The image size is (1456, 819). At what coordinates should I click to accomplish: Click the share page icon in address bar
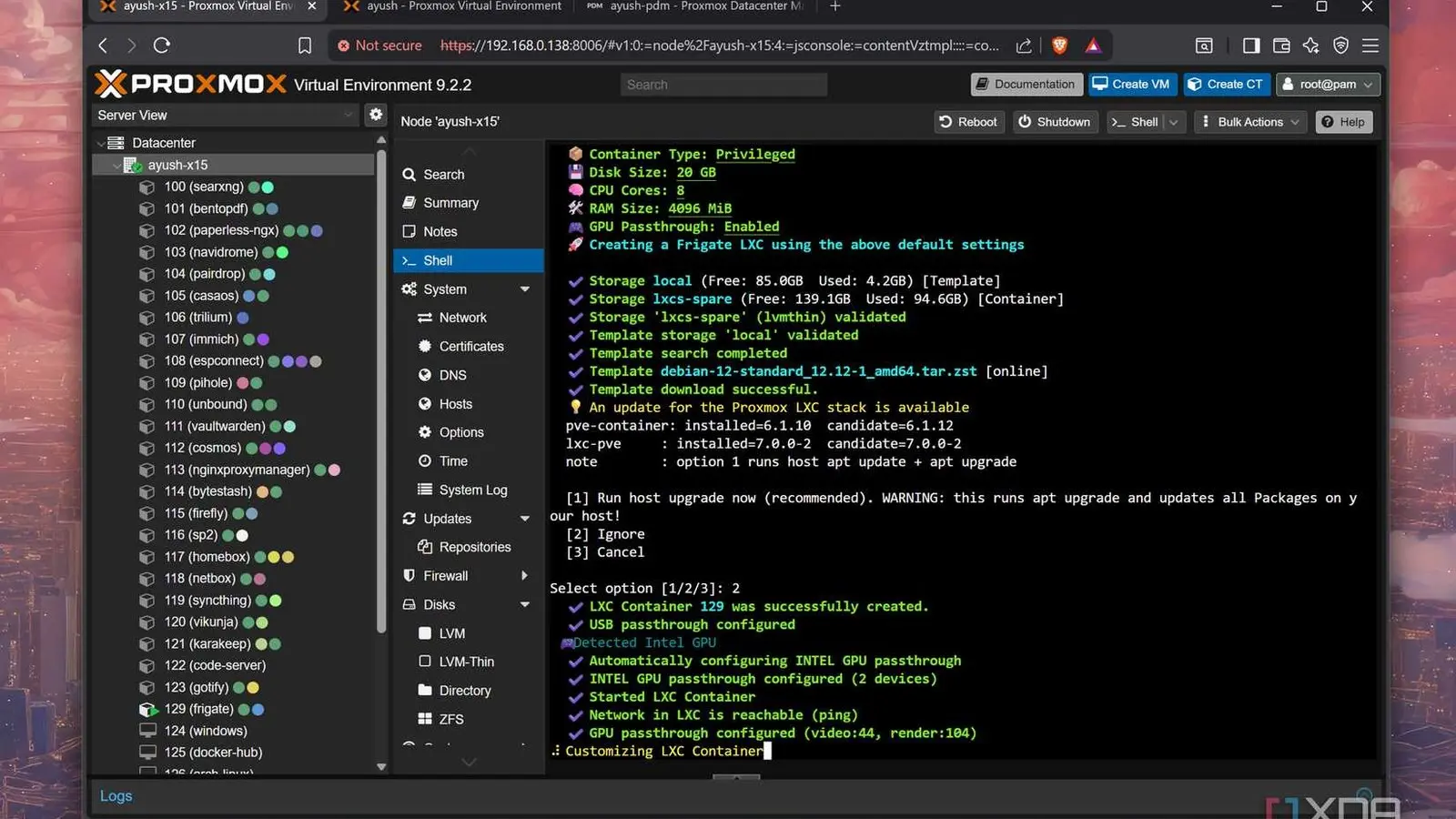(1024, 45)
